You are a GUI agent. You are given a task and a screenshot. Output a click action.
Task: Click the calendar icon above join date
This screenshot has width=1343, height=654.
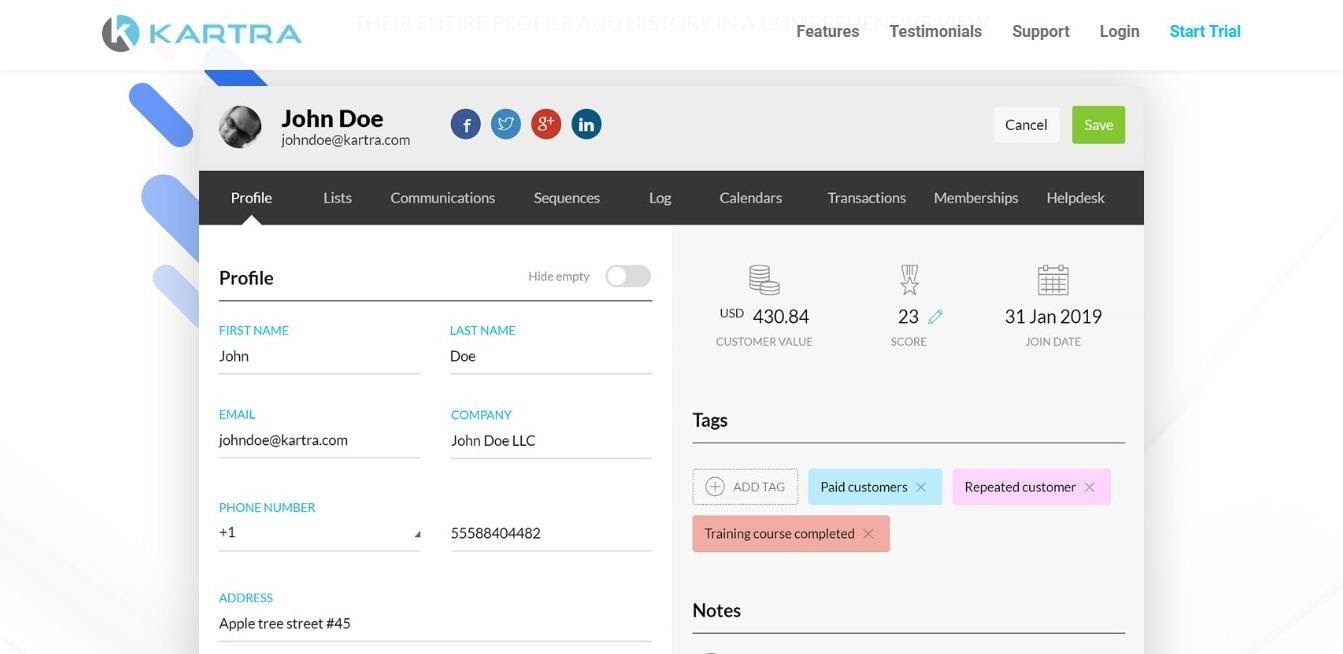point(1053,280)
